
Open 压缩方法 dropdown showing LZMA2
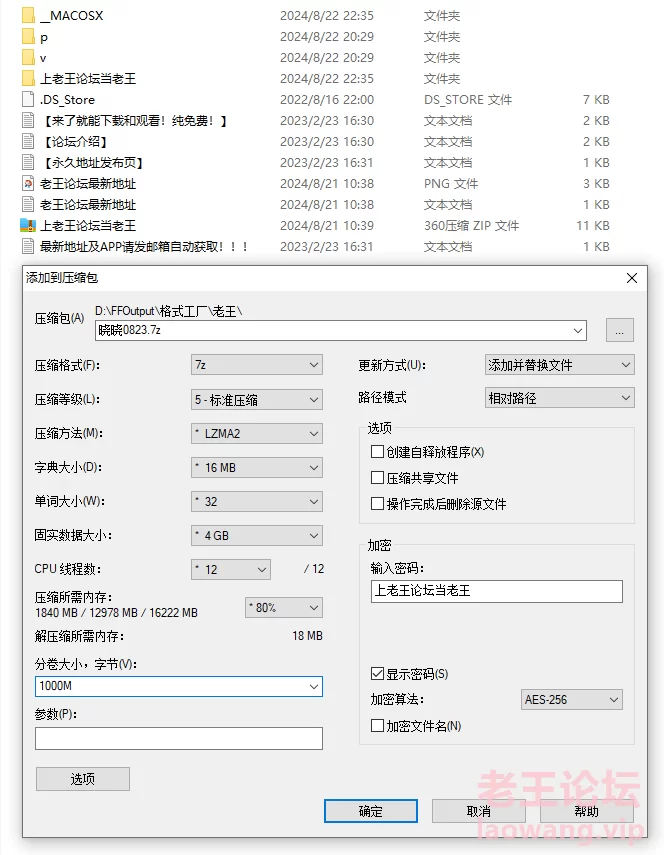point(257,433)
